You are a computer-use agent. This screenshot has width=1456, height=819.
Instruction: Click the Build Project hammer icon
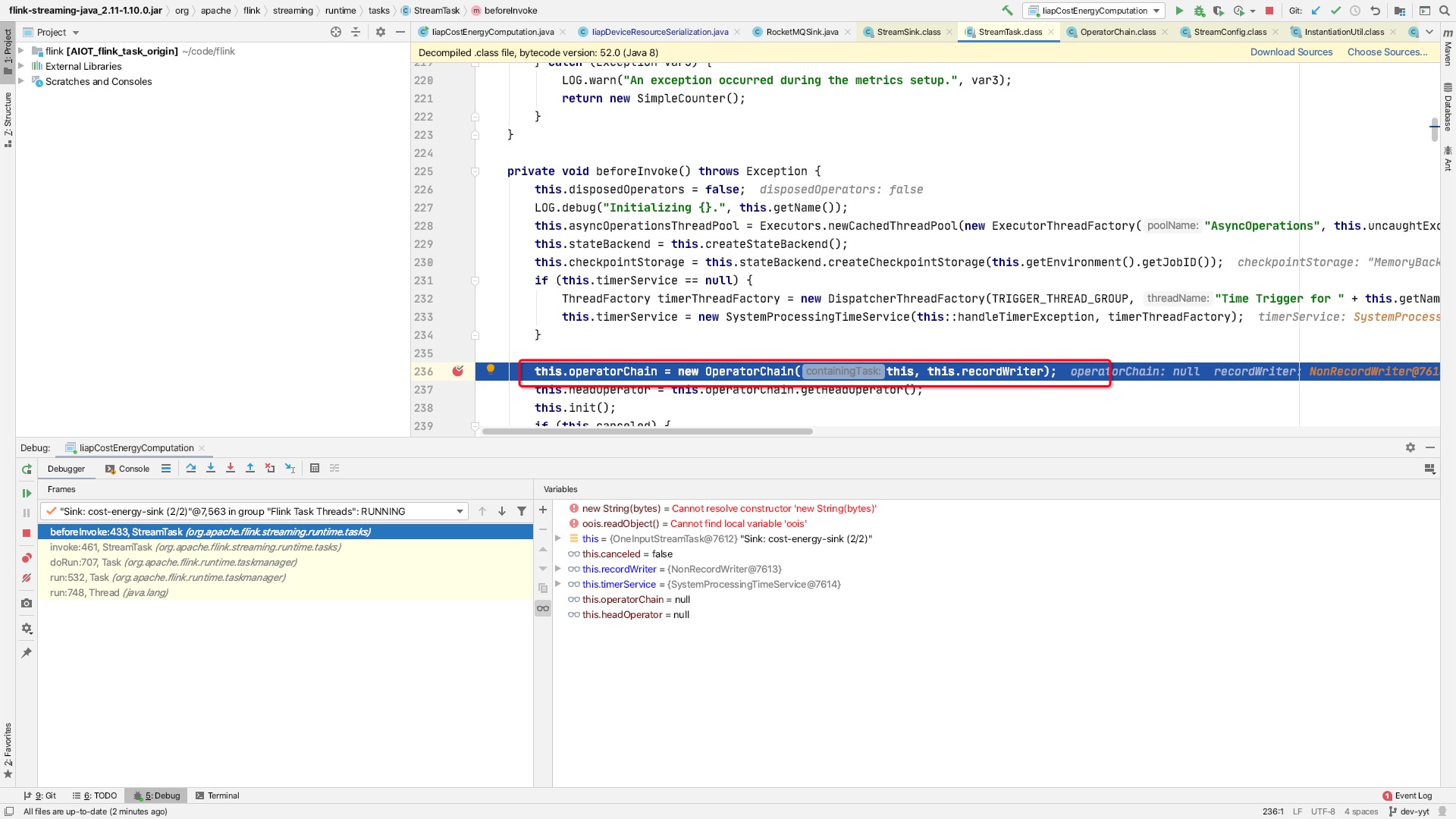(x=1007, y=11)
